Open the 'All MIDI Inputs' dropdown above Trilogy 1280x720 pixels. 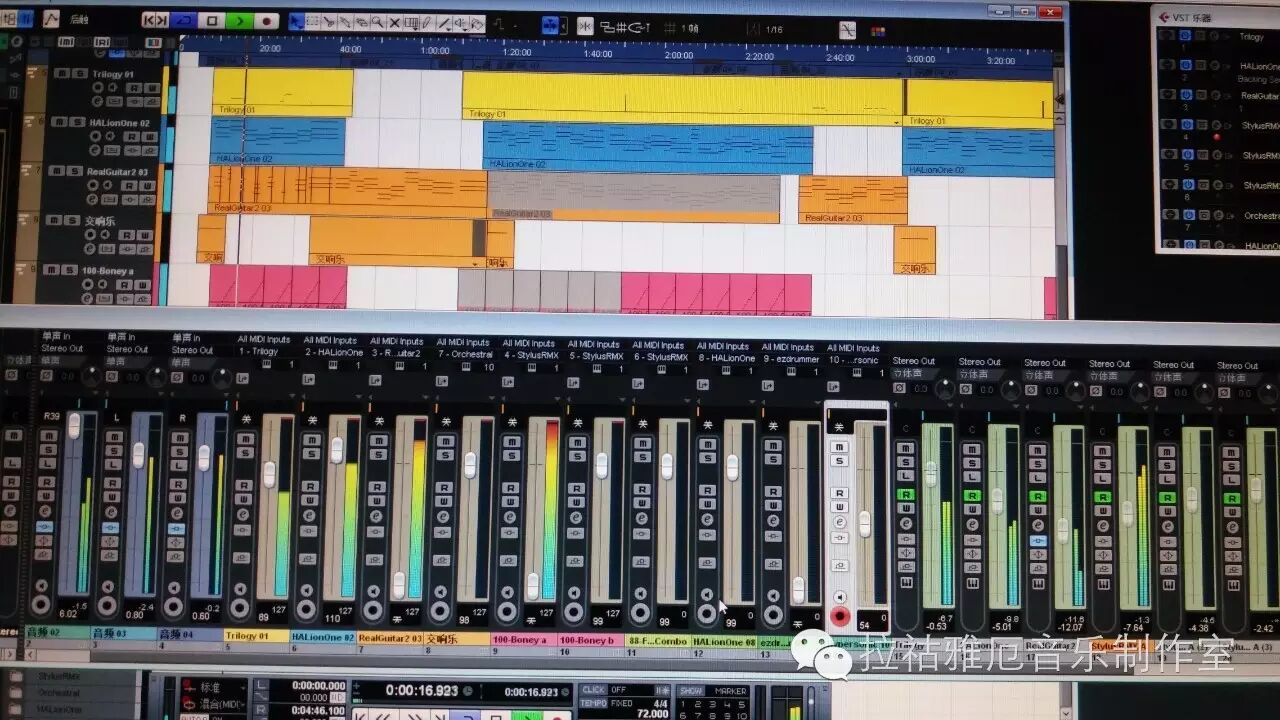(264, 339)
